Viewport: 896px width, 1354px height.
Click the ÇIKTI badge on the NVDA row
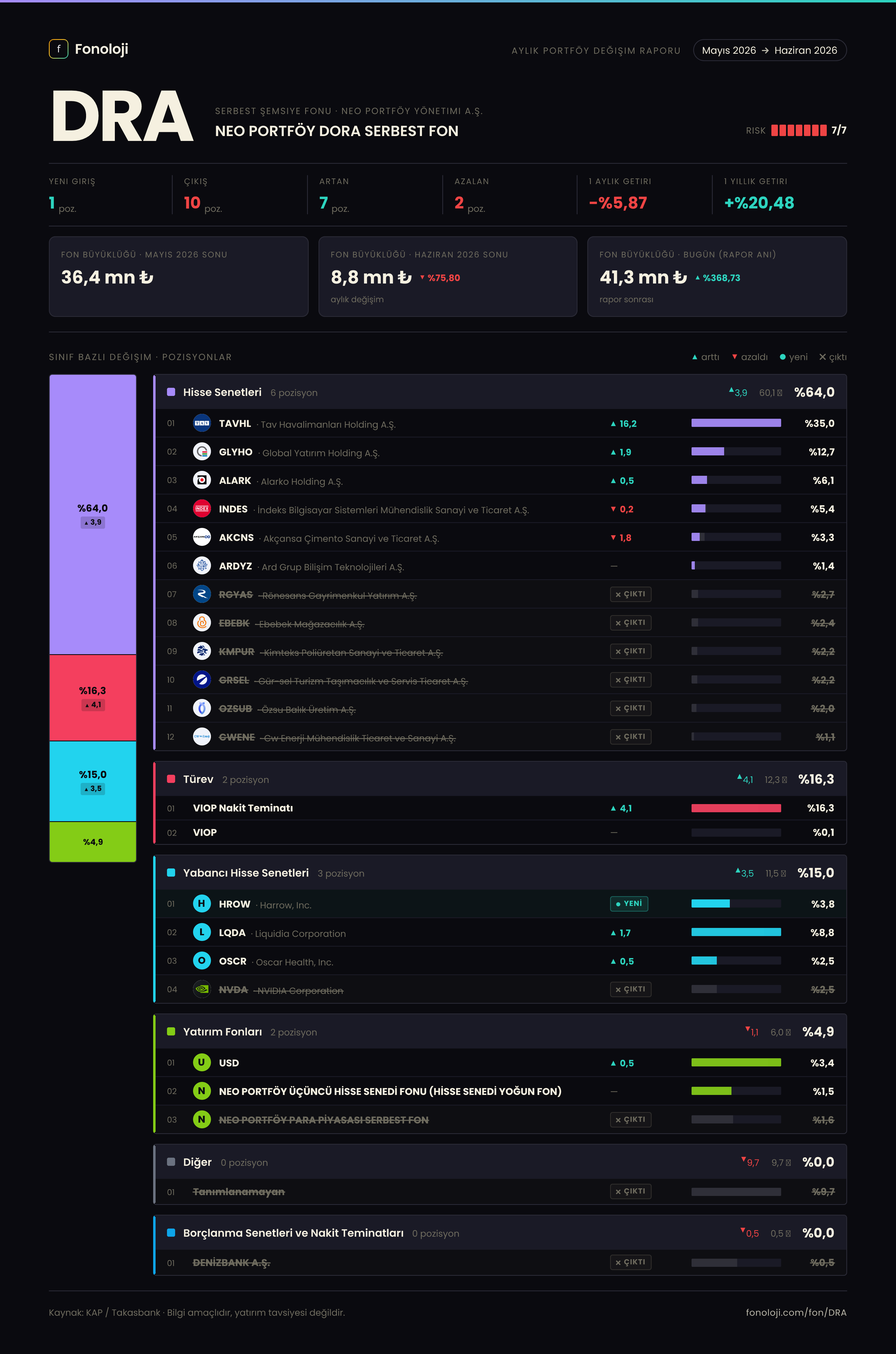630,989
